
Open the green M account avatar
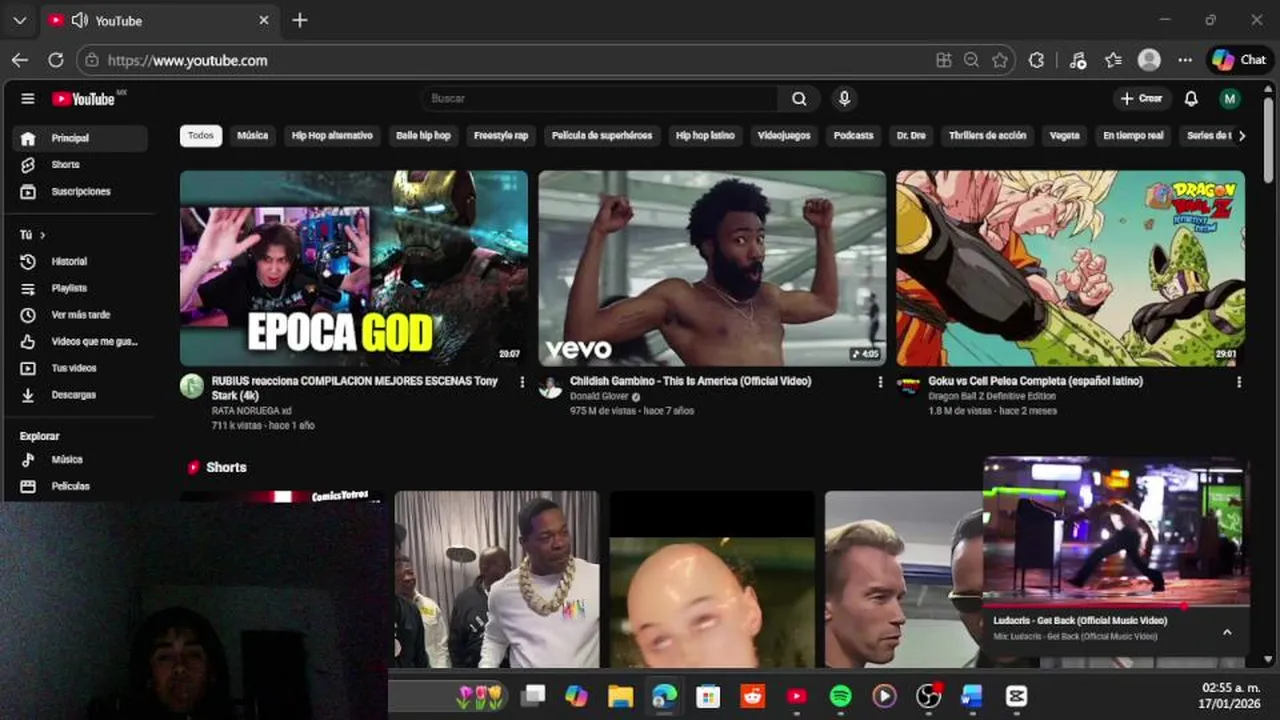pyautogui.click(x=1230, y=99)
